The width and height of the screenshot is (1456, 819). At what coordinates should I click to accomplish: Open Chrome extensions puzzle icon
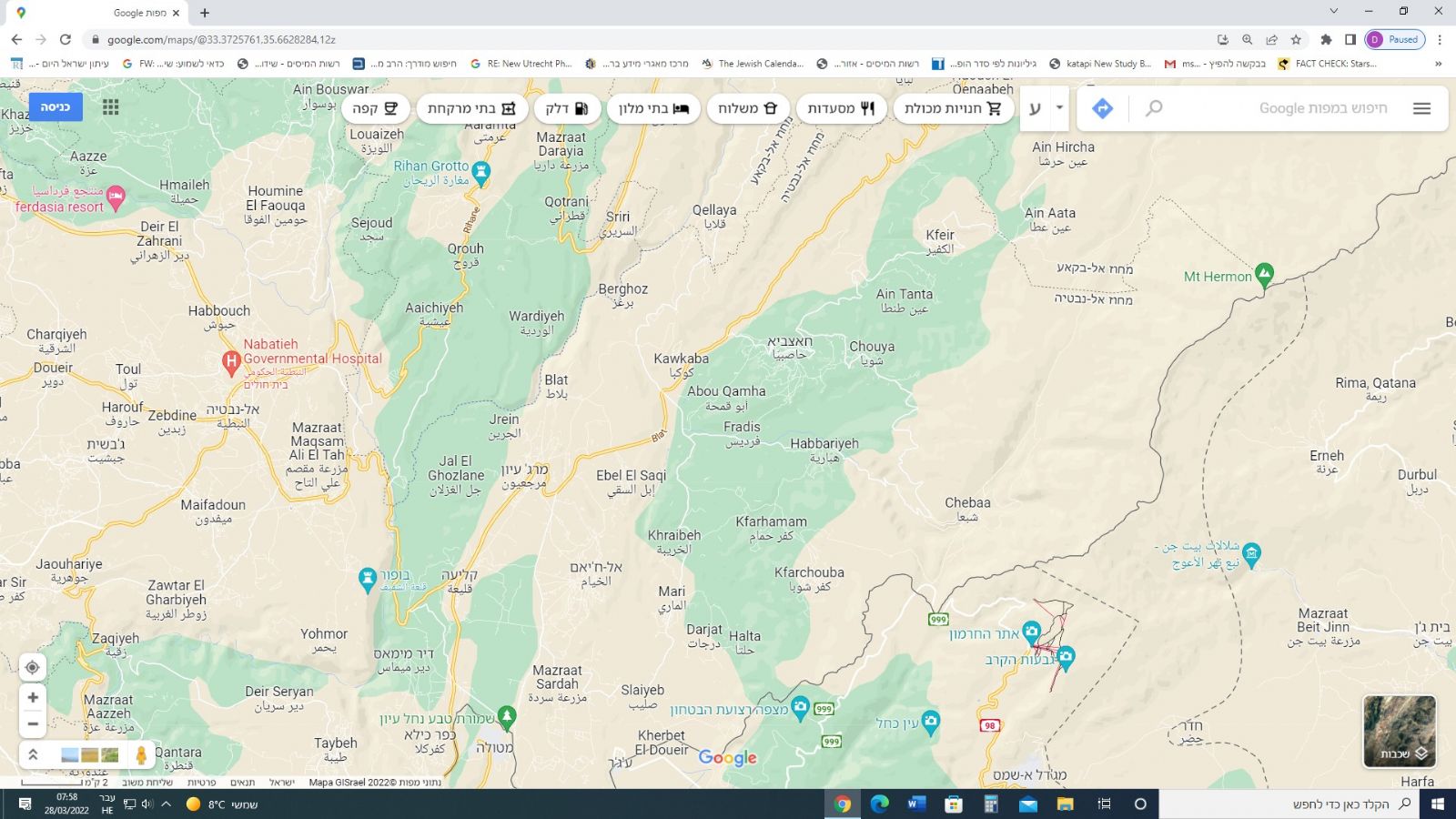(1326, 39)
